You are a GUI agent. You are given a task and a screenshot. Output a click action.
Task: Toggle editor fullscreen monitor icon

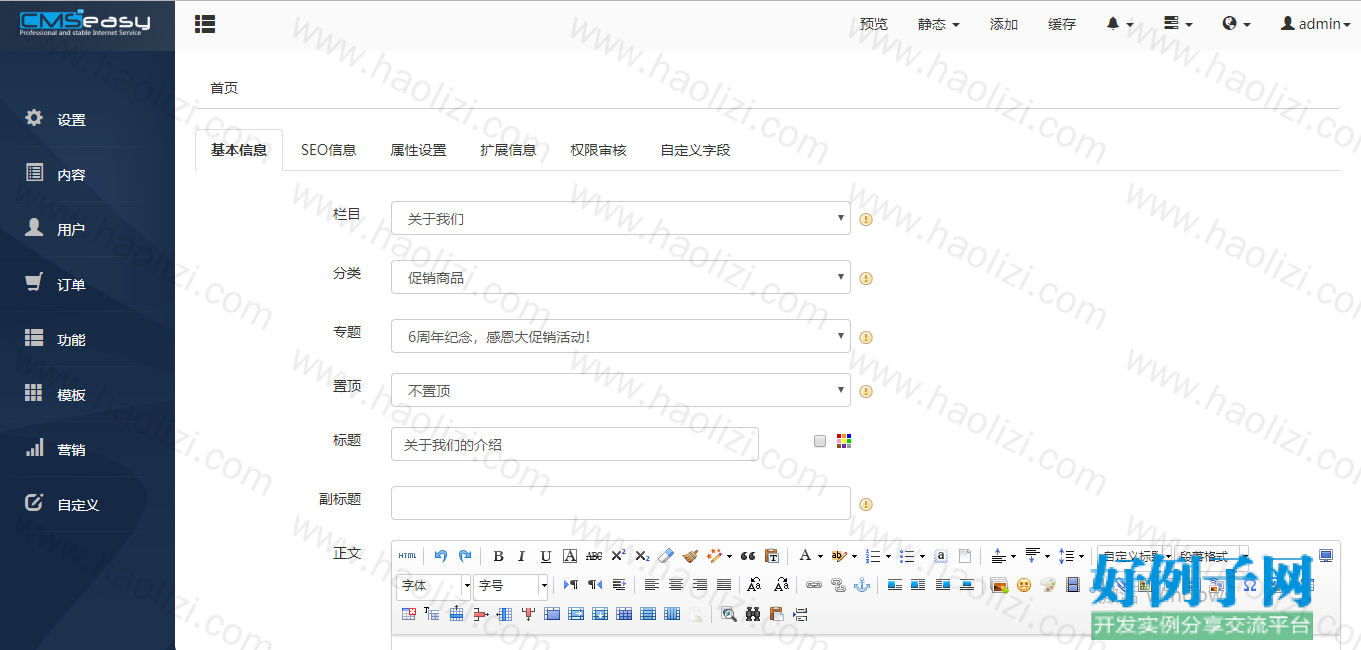click(1326, 556)
